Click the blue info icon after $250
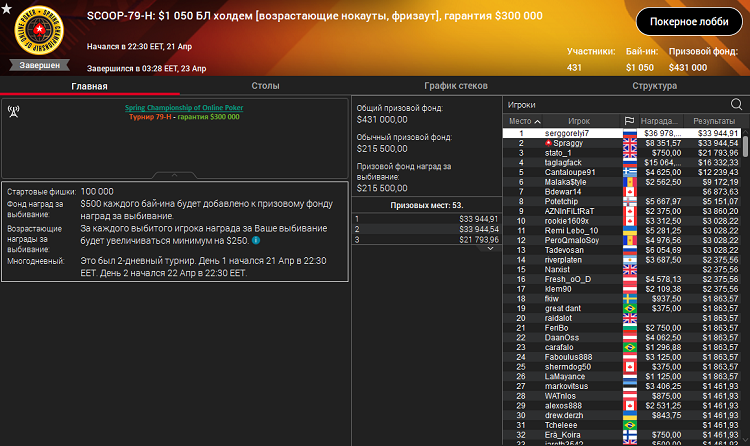750x446 pixels. [x=256, y=240]
